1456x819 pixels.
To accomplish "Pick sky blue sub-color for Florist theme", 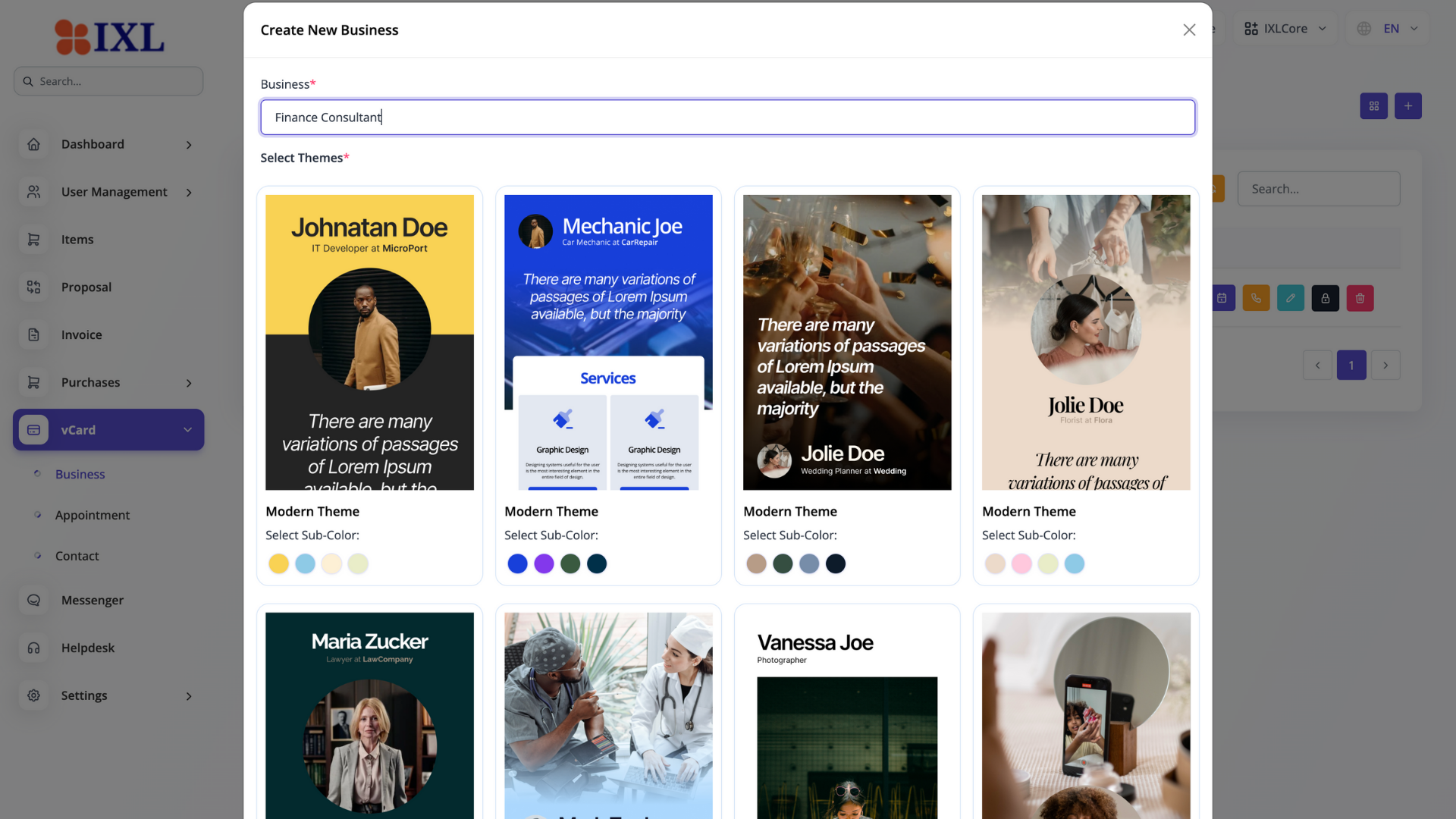I will click(x=1075, y=563).
